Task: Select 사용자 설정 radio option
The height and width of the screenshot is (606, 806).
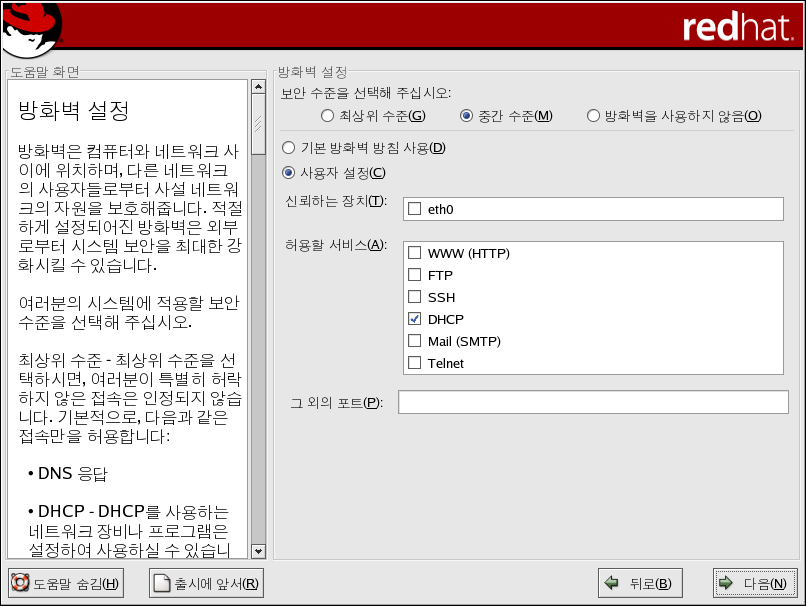Action: pyautogui.click(x=289, y=173)
